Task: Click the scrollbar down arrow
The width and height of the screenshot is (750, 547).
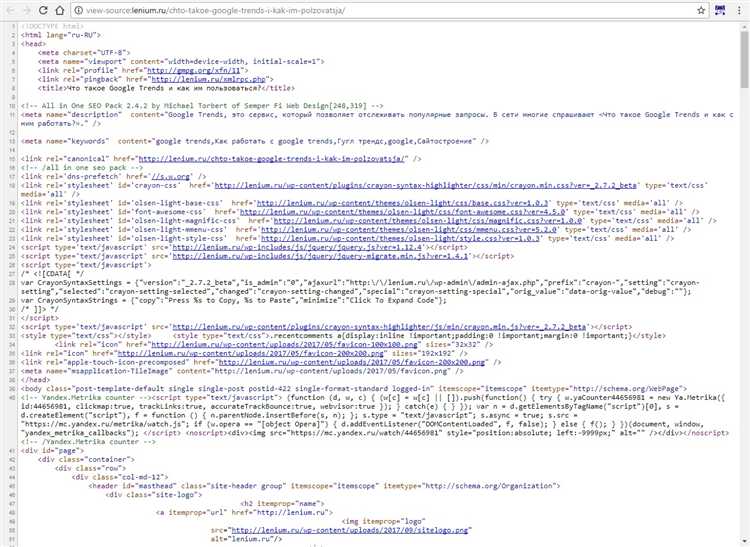Action: click(x=744, y=543)
